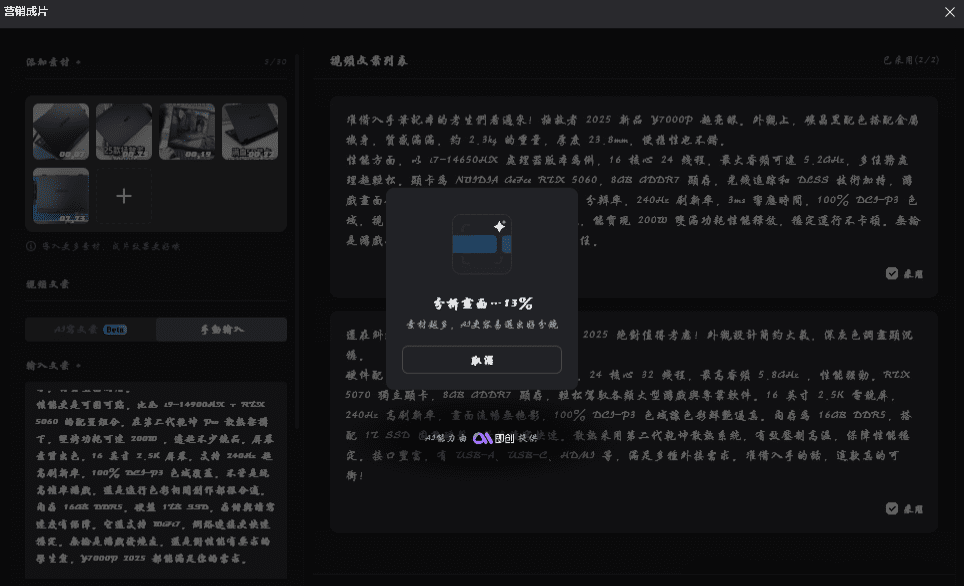Click the 营销成片 title text
The height and width of the screenshot is (586, 964).
[26, 11]
